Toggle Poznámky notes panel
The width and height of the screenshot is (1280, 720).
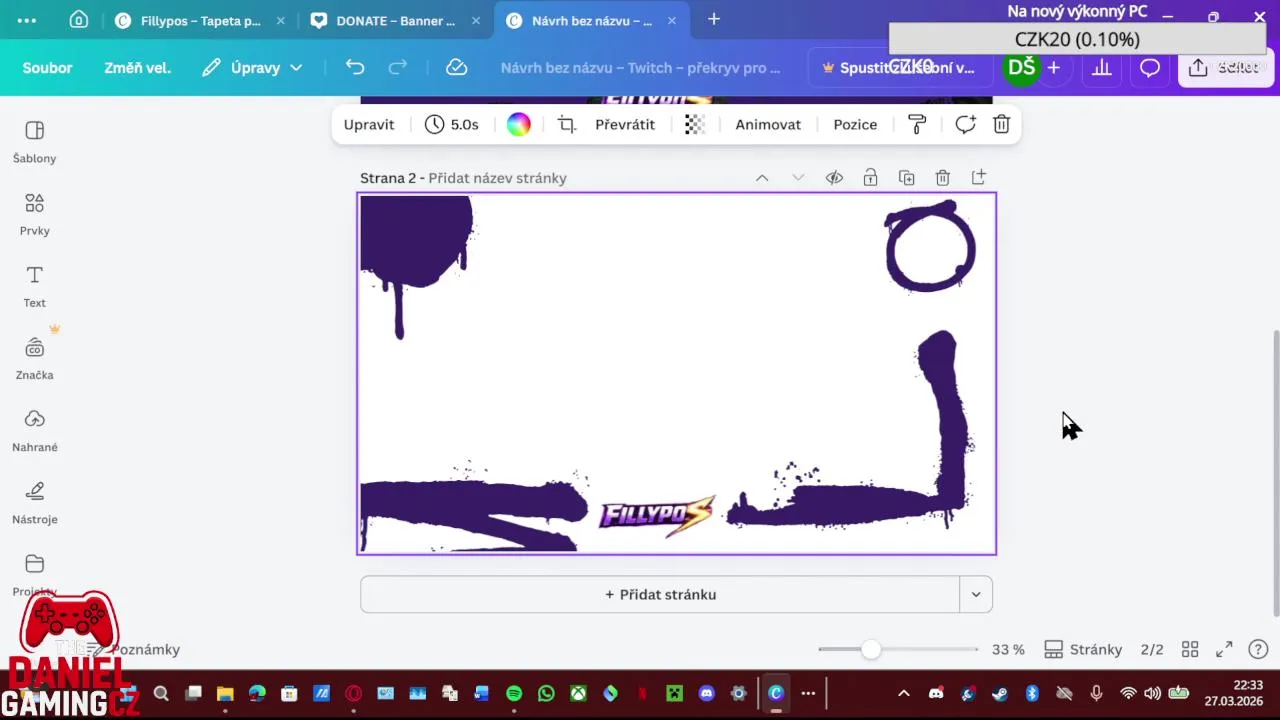[x=135, y=649]
